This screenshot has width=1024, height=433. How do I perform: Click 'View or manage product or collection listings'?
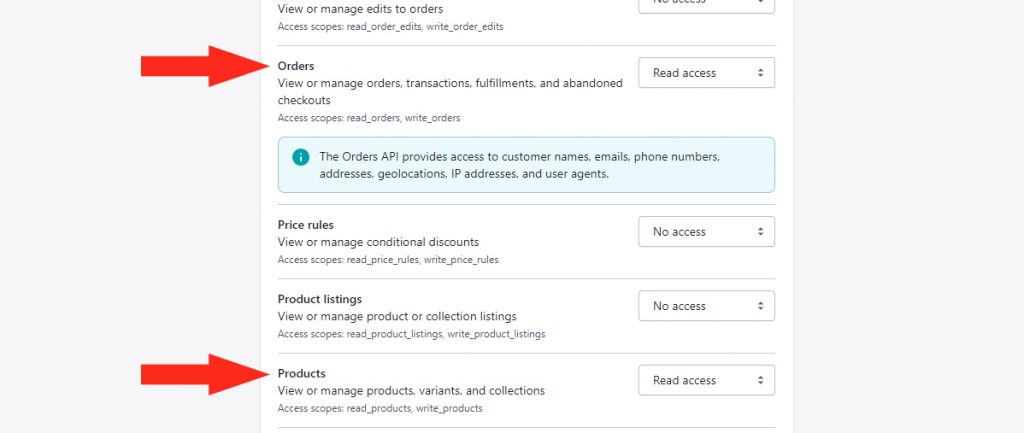pyautogui.click(x=397, y=317)
